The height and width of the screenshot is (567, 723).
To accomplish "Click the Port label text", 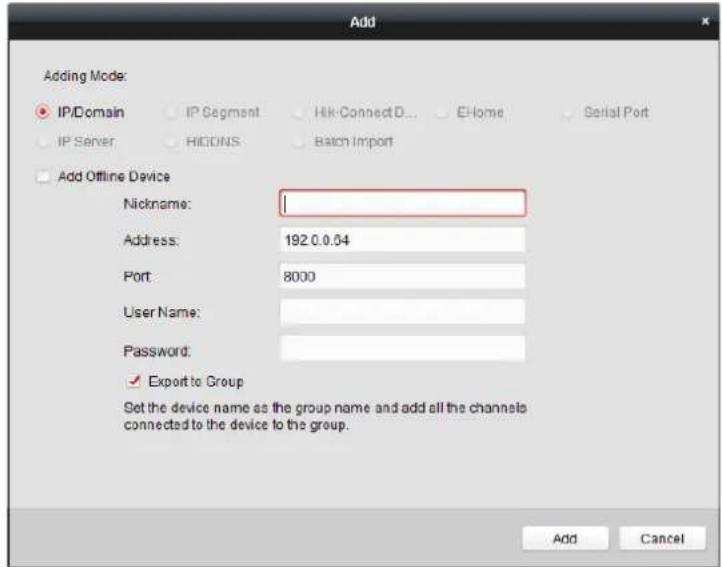I will point(137,277).
